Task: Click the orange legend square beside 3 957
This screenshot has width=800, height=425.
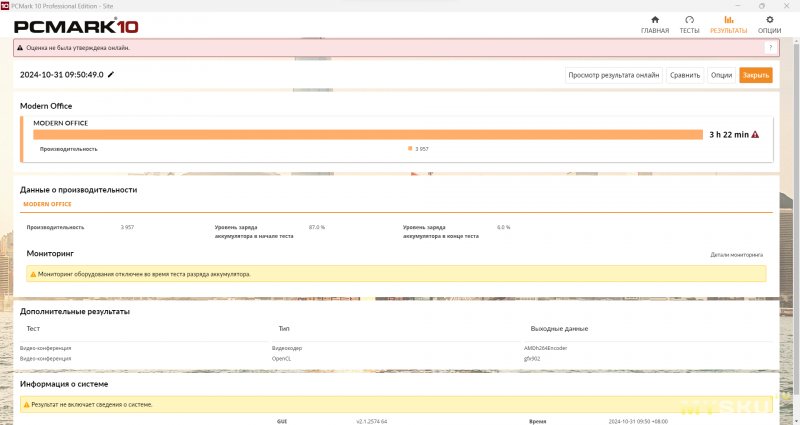Action: [410, 148]
